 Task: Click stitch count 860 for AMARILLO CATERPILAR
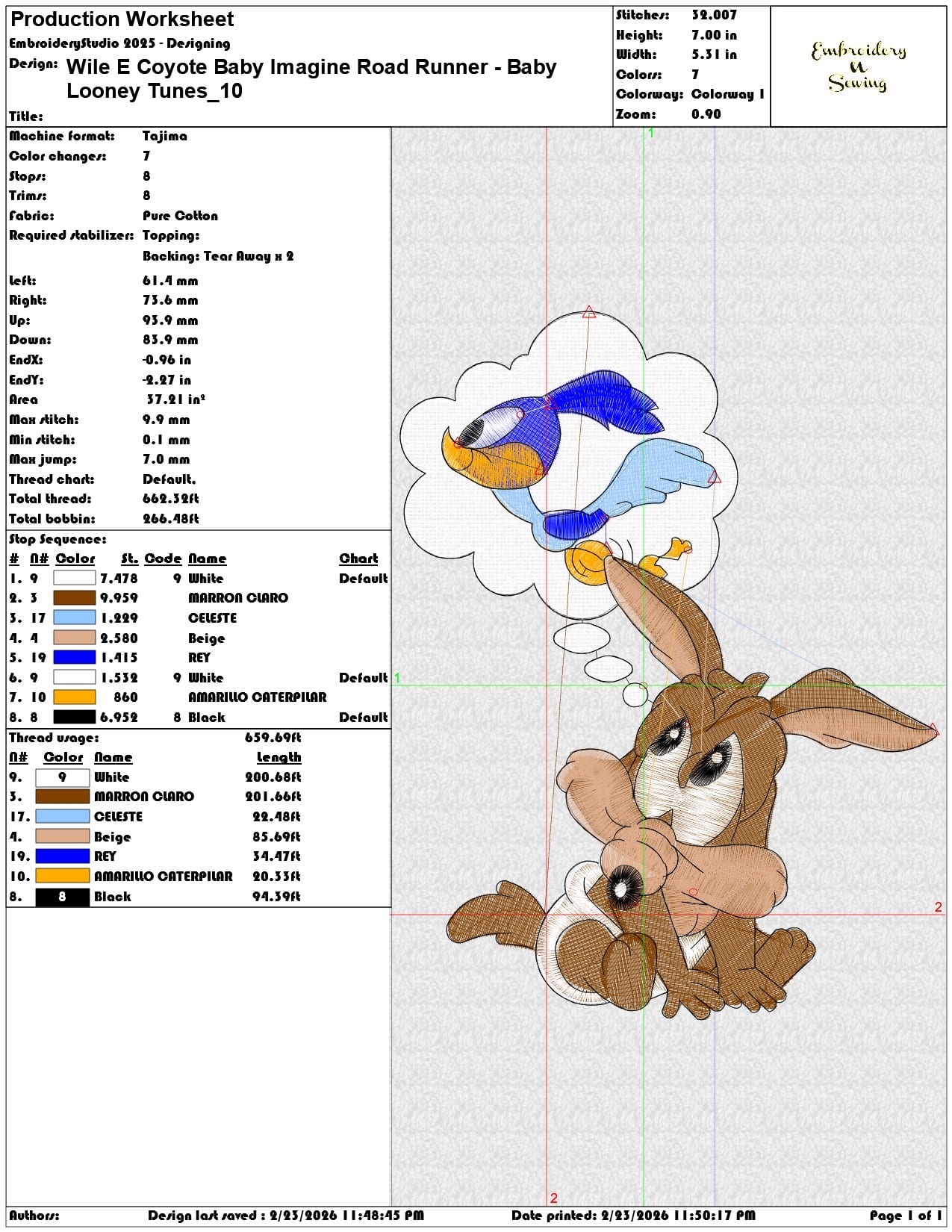tap(125, 697)
